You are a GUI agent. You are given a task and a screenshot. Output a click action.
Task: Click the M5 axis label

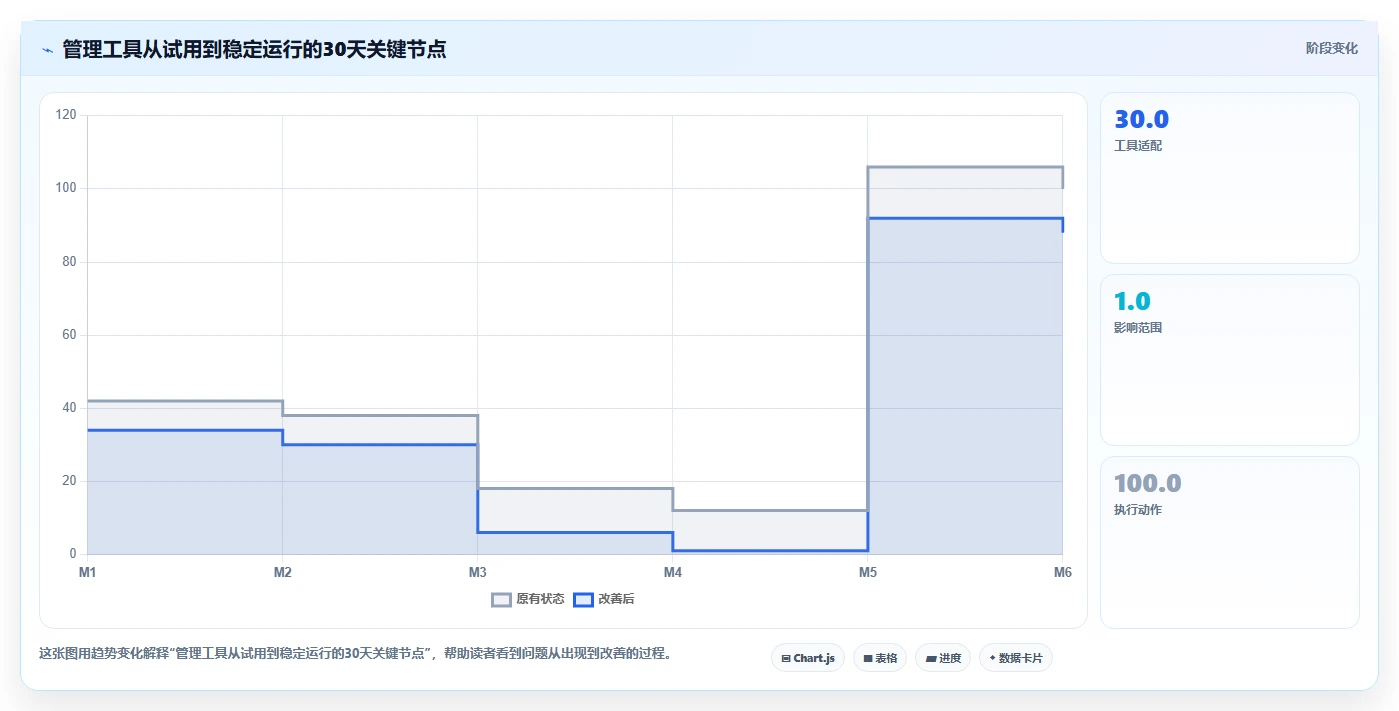coord(867,573)
